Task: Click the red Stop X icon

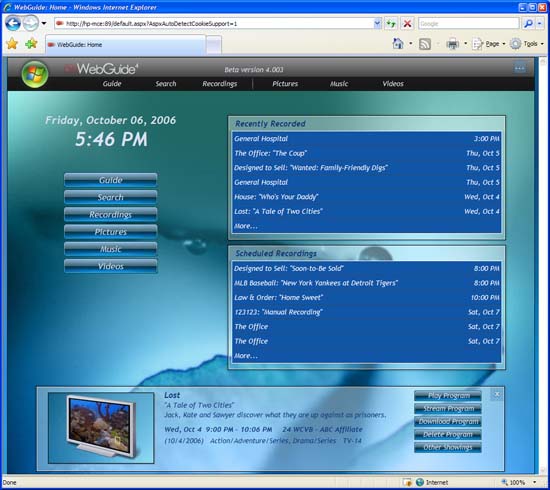Action: 407,24
